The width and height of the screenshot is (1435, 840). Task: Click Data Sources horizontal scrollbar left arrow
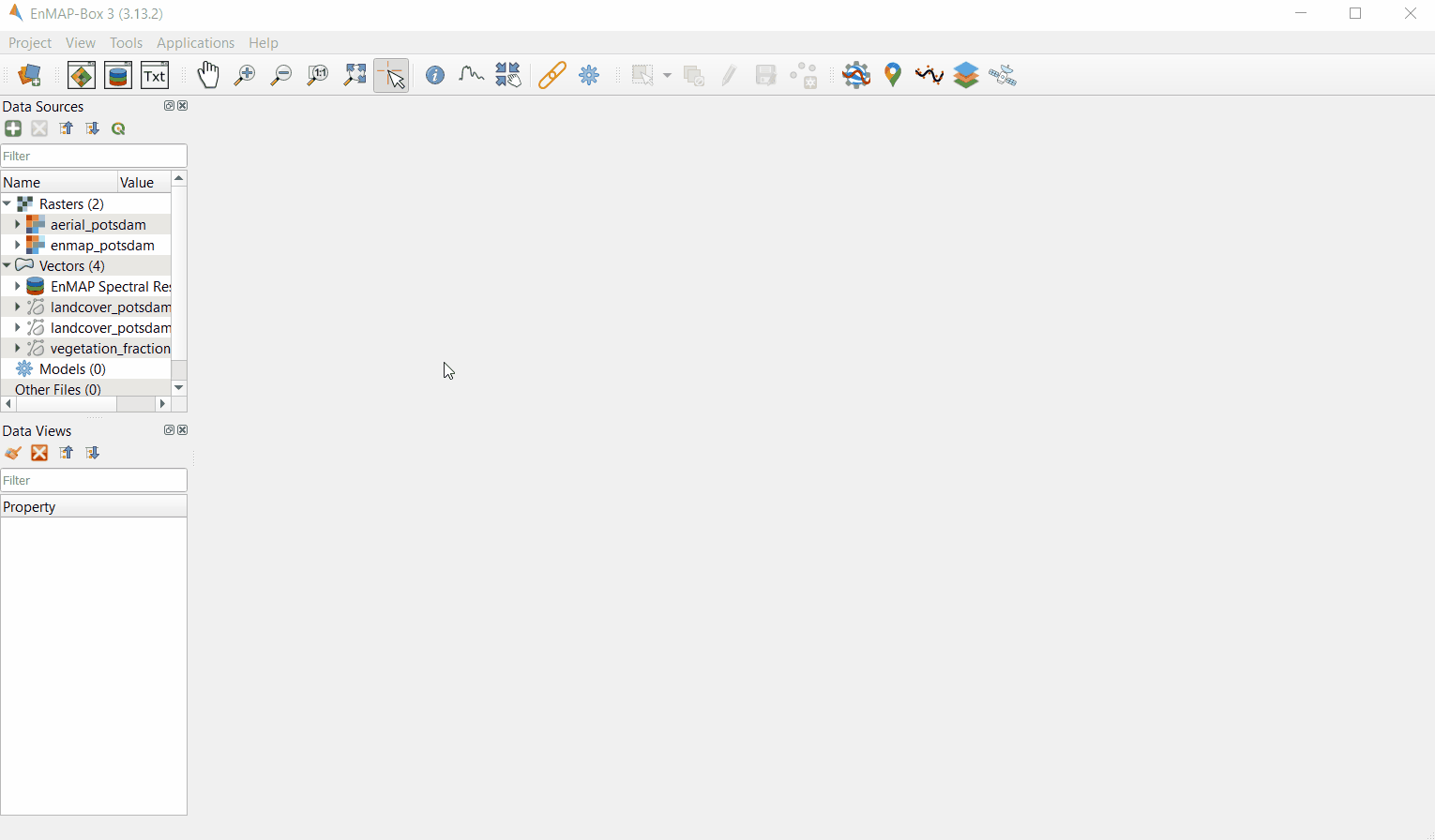[8, 404]
